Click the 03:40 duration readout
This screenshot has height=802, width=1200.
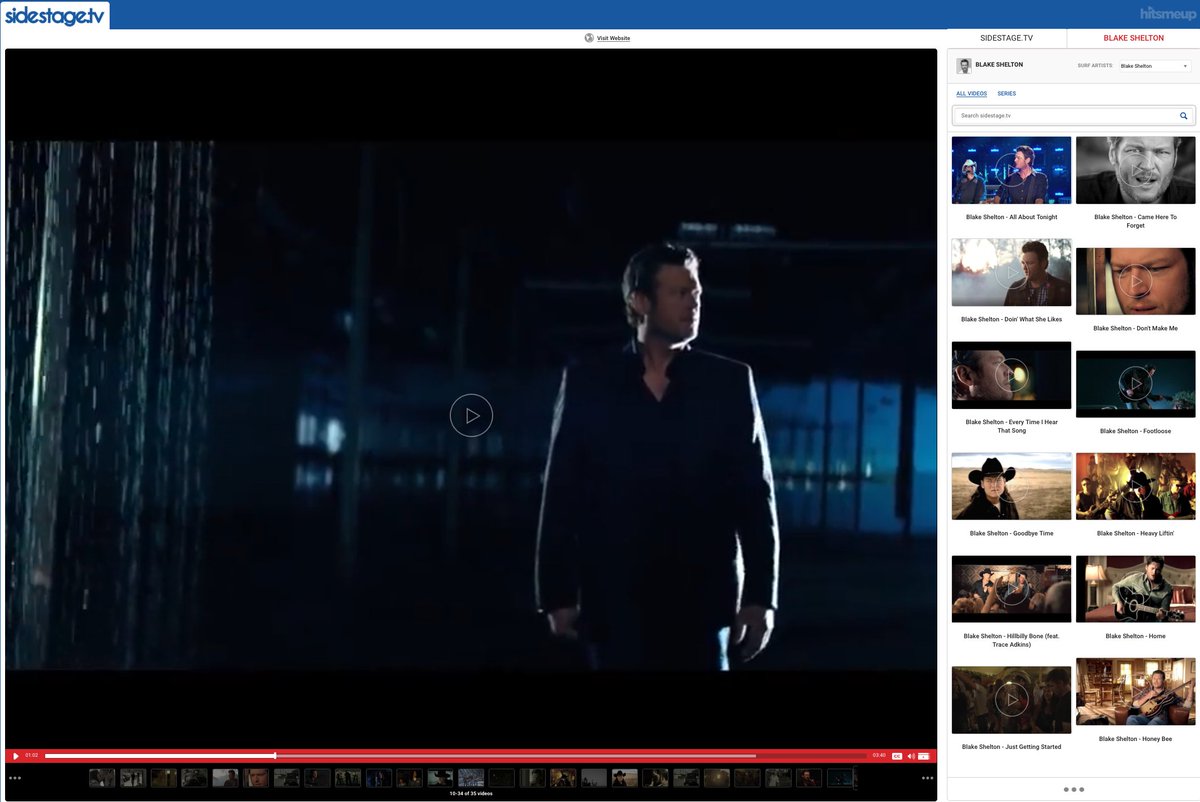coord(879,756)
